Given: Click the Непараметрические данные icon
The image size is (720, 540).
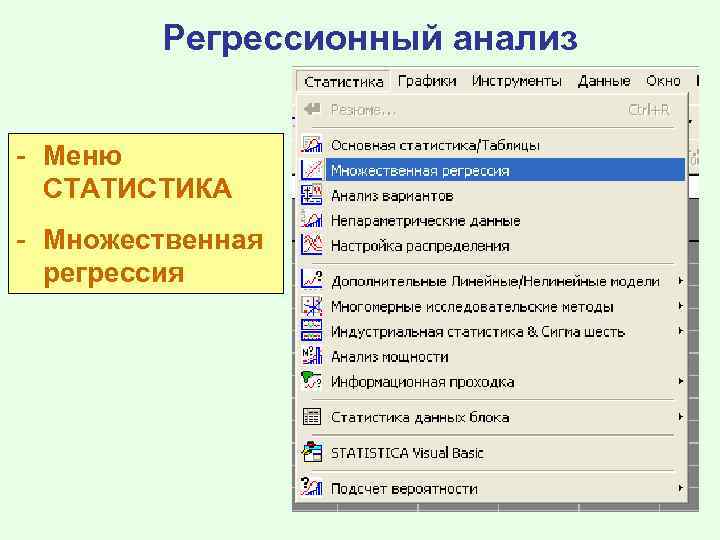Looking at the screenshot, I should [312, 219].
